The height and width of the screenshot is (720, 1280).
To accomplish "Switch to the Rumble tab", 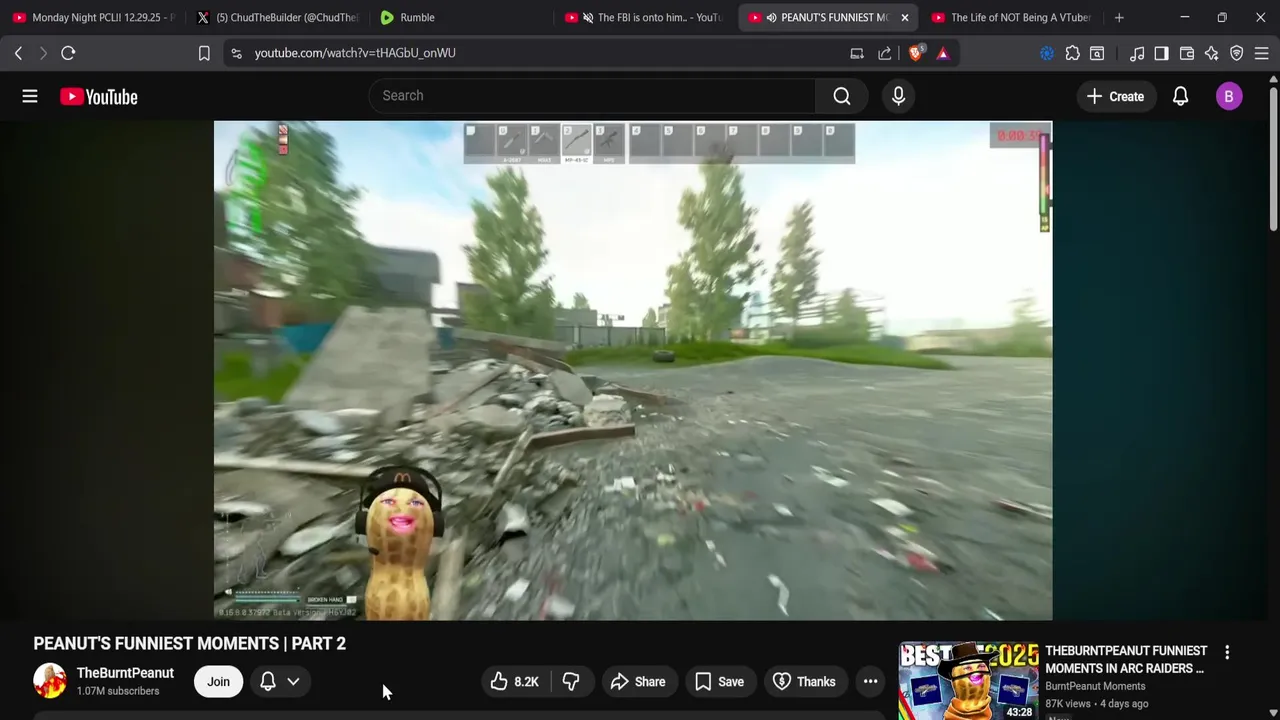I will pyautogui.click(x=461, y=17).
